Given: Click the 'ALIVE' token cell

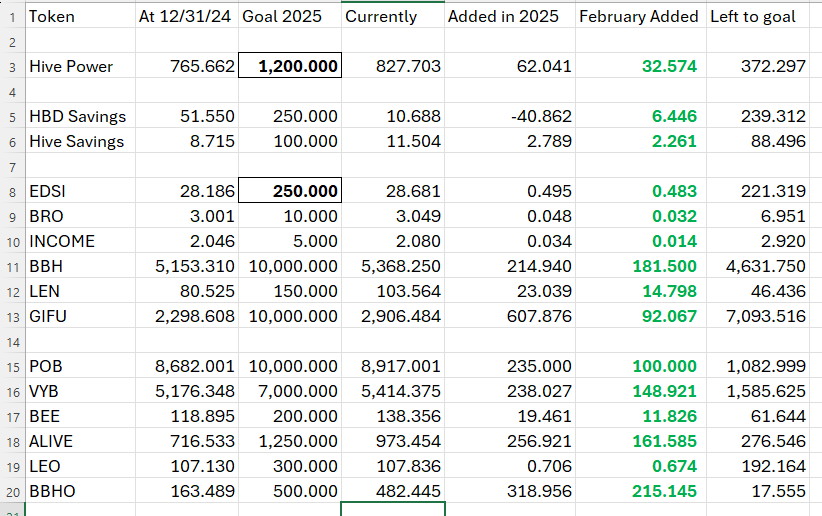Looking at the screenshot, I should click(80, 441).
